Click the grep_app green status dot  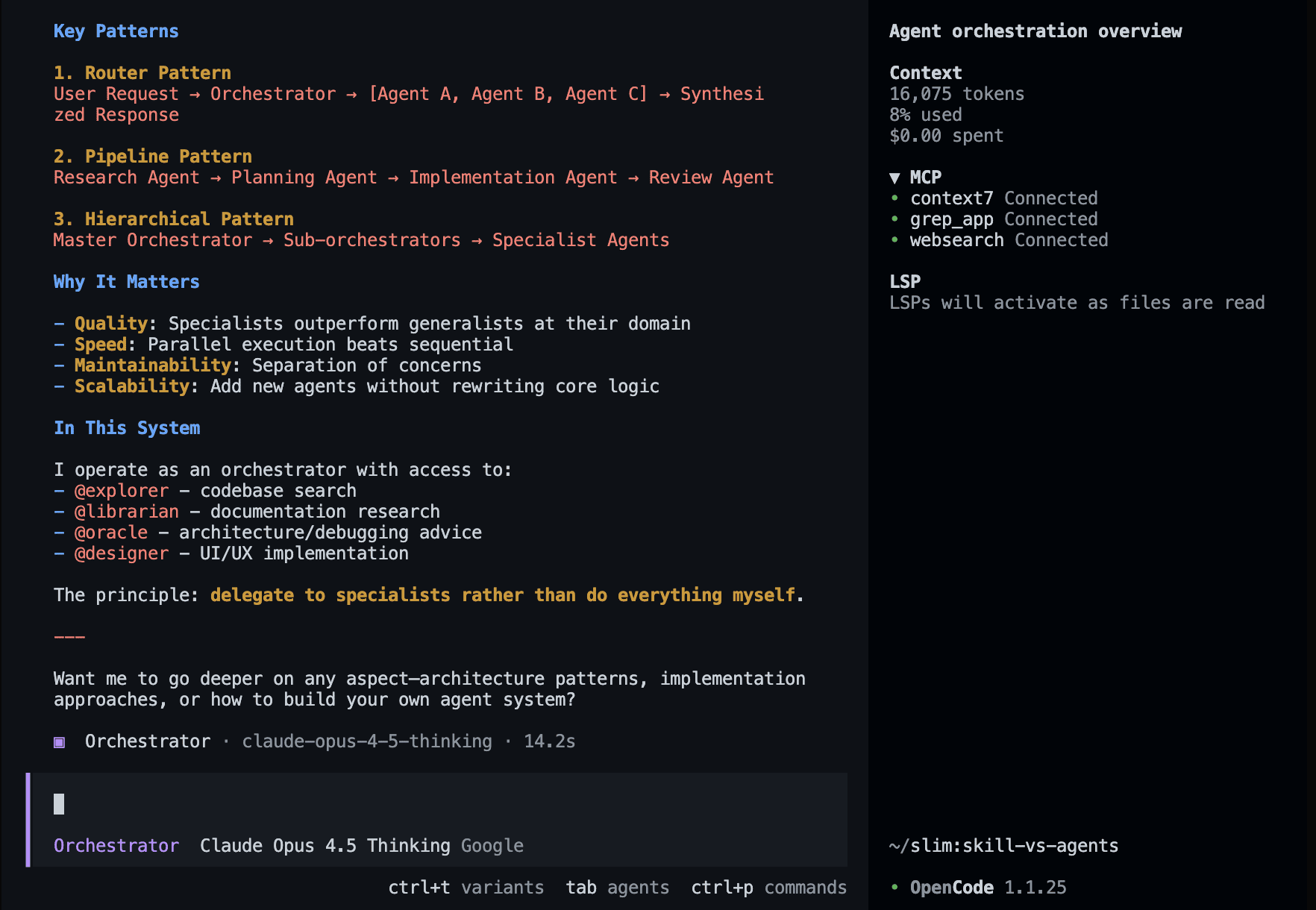pos(894,219)
